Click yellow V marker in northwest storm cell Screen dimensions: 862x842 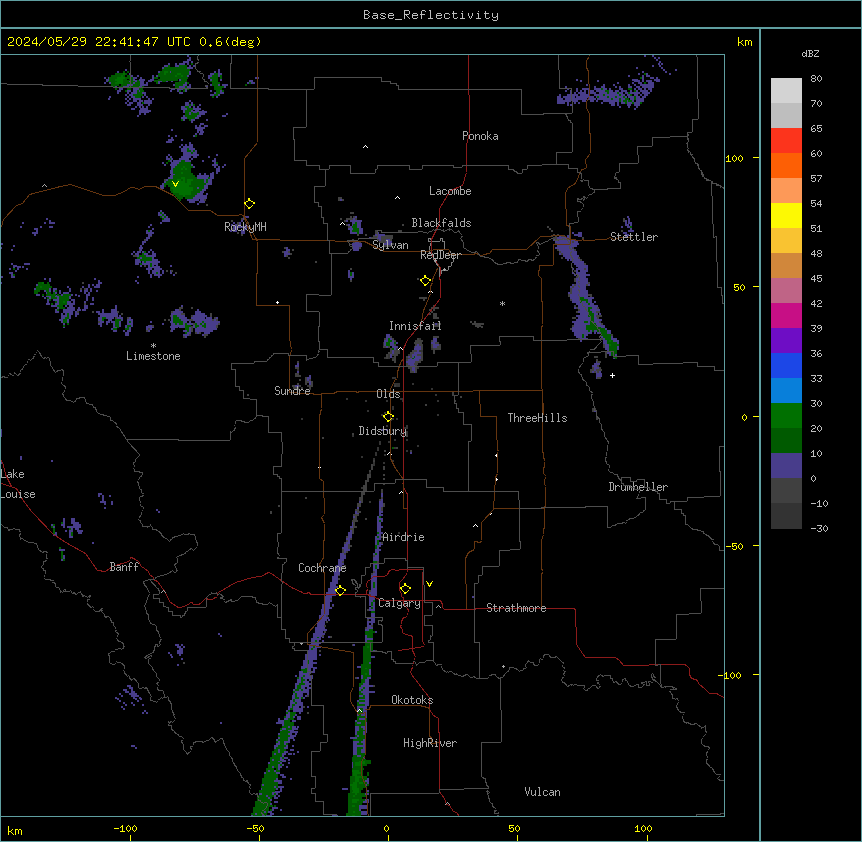(x=175, y=184)
